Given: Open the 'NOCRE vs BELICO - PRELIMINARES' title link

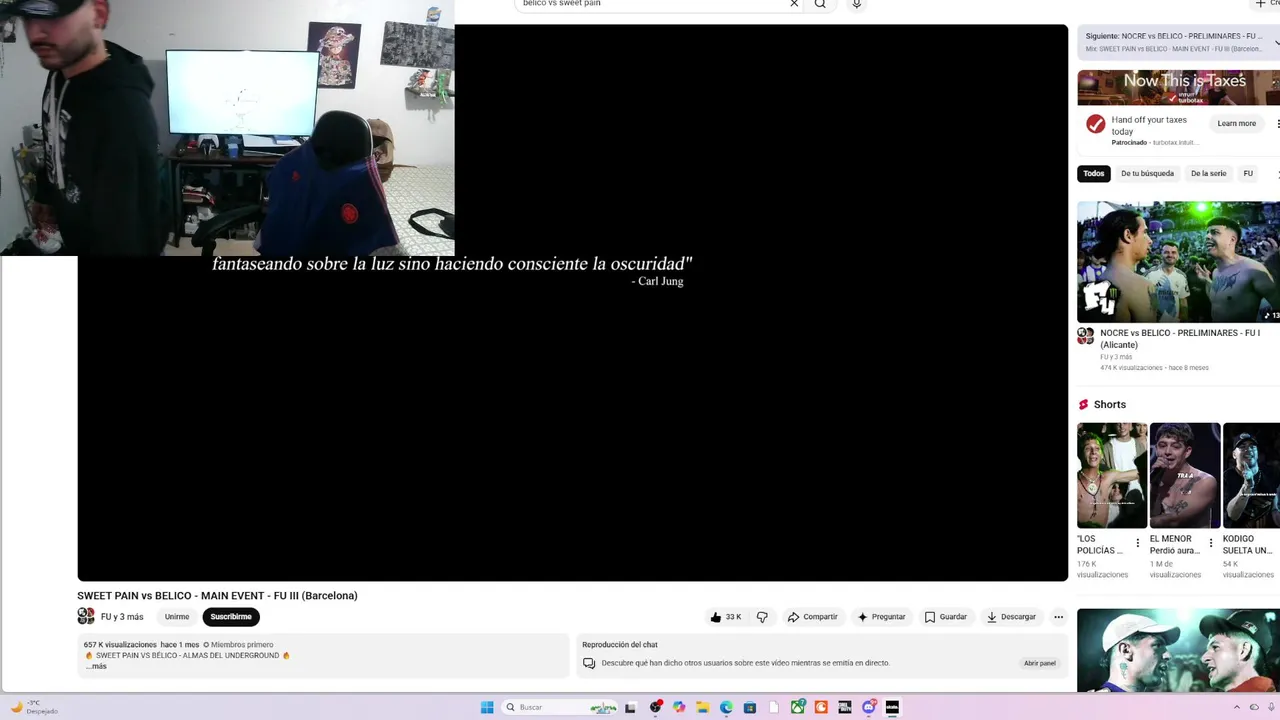Looking at the screenshot, I should click(x=1180, y=339).
